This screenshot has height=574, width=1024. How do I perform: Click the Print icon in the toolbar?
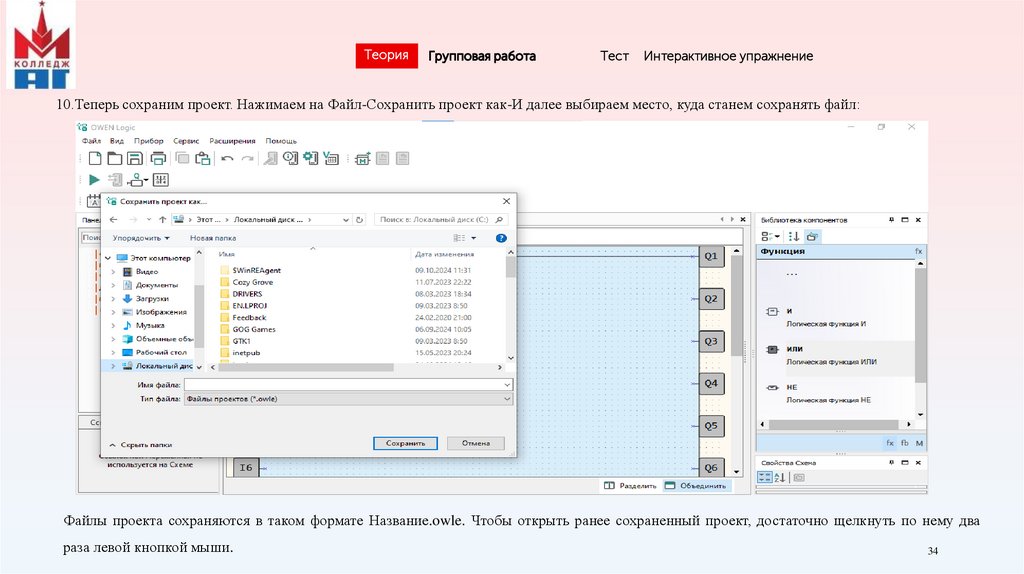click(x=158, y=158)
